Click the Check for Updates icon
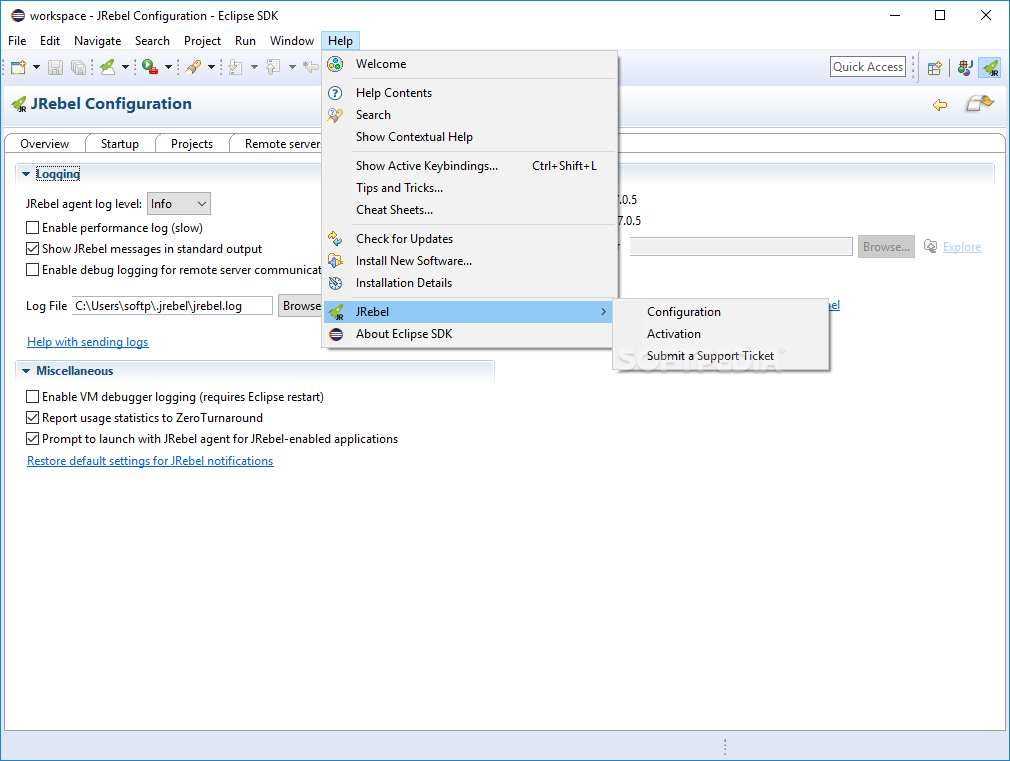 pos(335,238)
